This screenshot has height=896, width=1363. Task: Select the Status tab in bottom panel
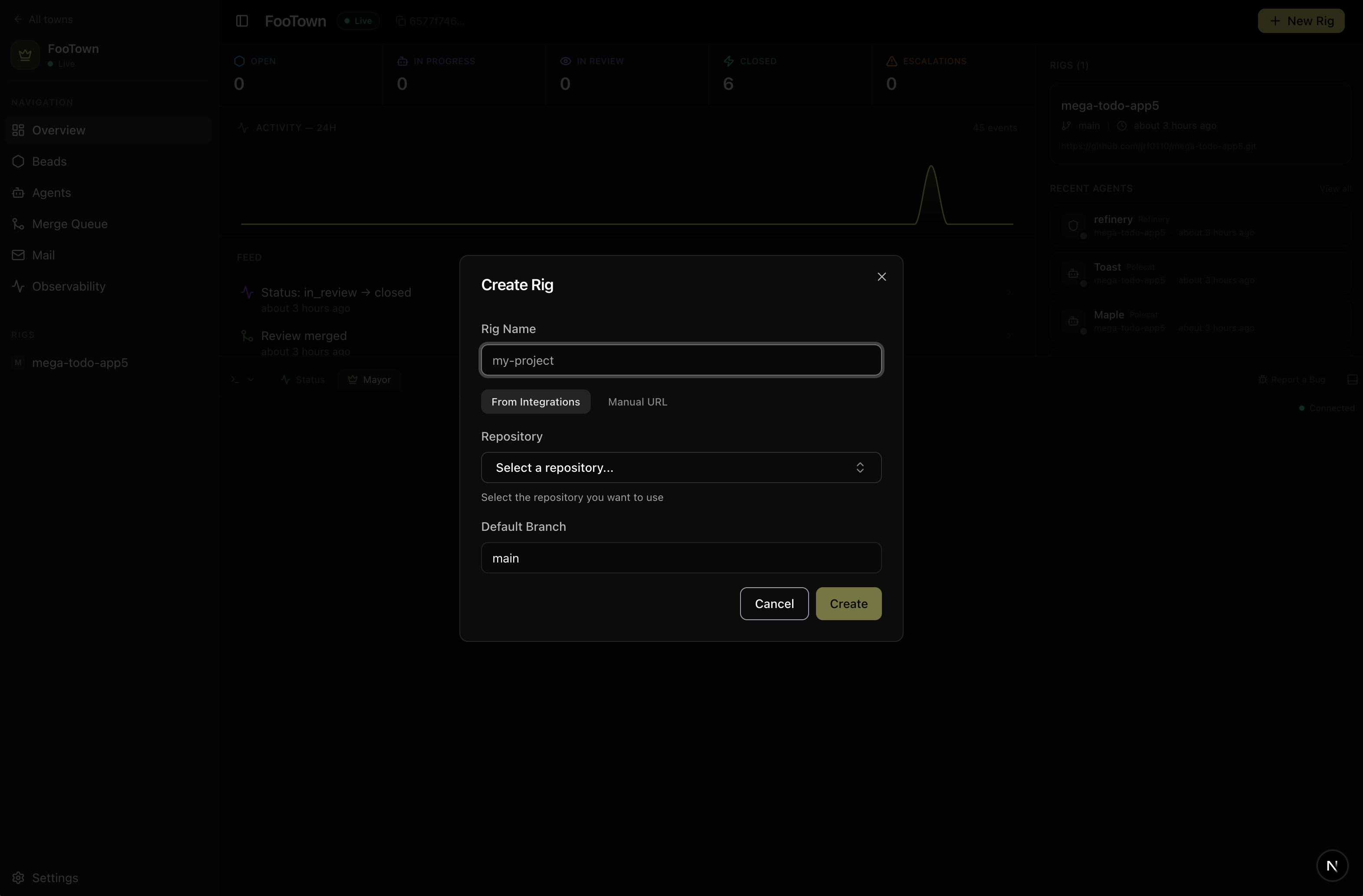[x=303, y=379]
